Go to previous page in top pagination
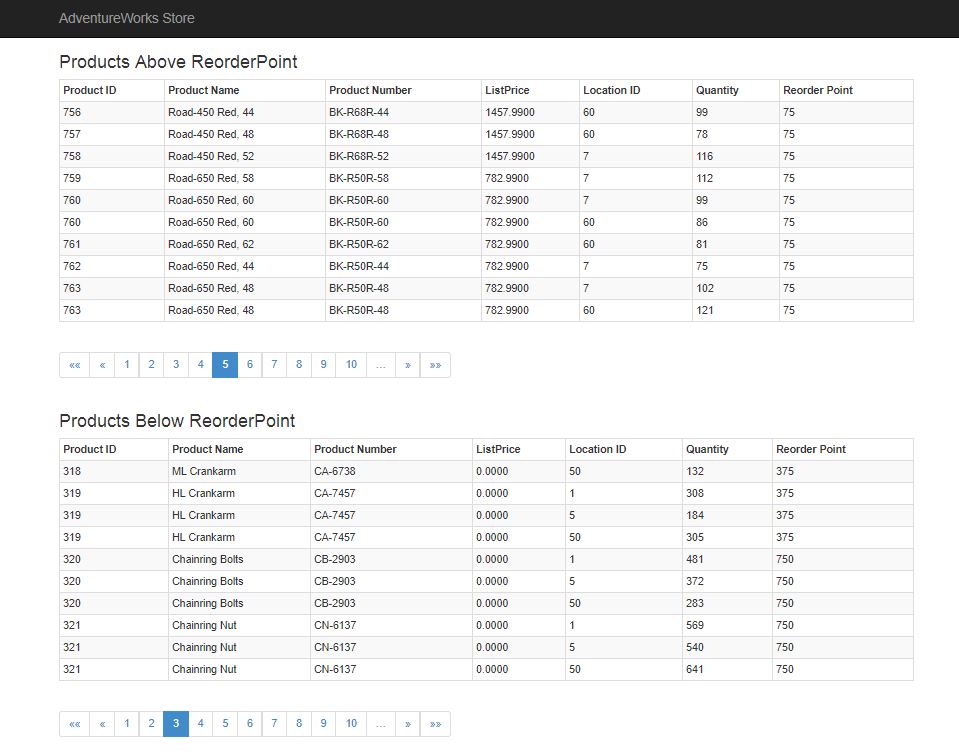959x754 pixels. 101,364
